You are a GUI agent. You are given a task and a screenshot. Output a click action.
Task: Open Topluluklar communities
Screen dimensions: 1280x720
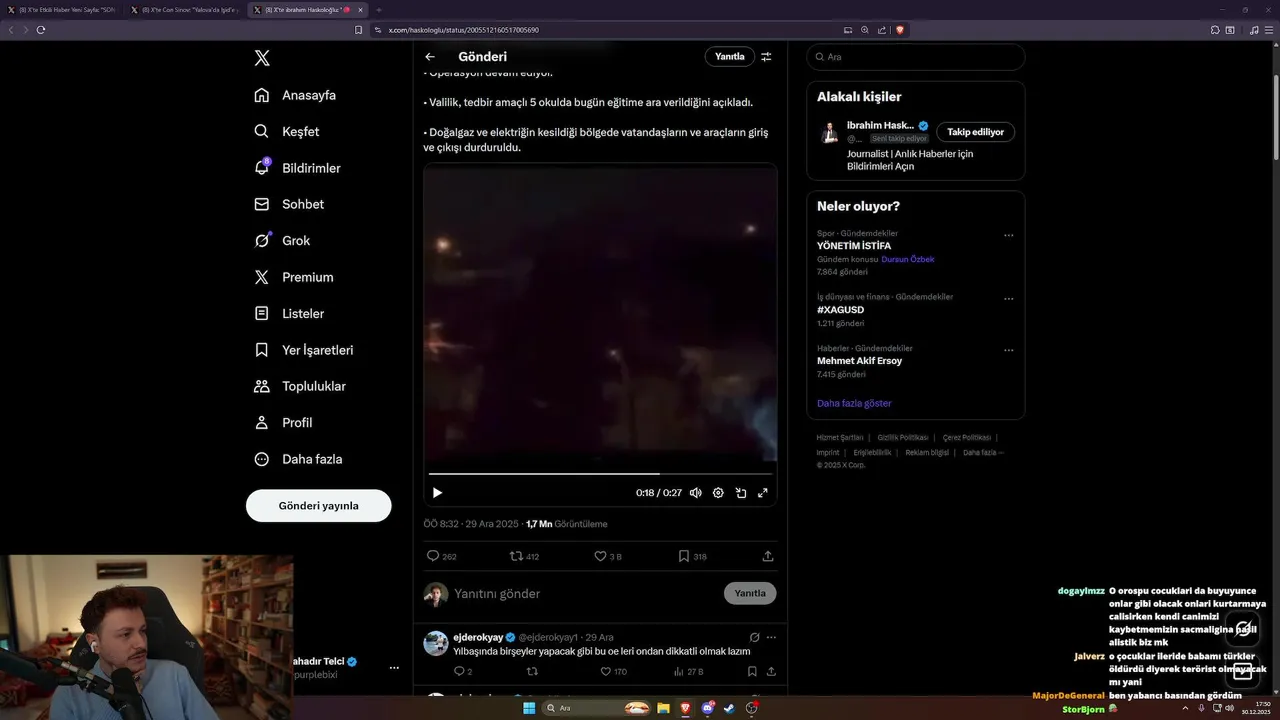[x=301, y=386]
